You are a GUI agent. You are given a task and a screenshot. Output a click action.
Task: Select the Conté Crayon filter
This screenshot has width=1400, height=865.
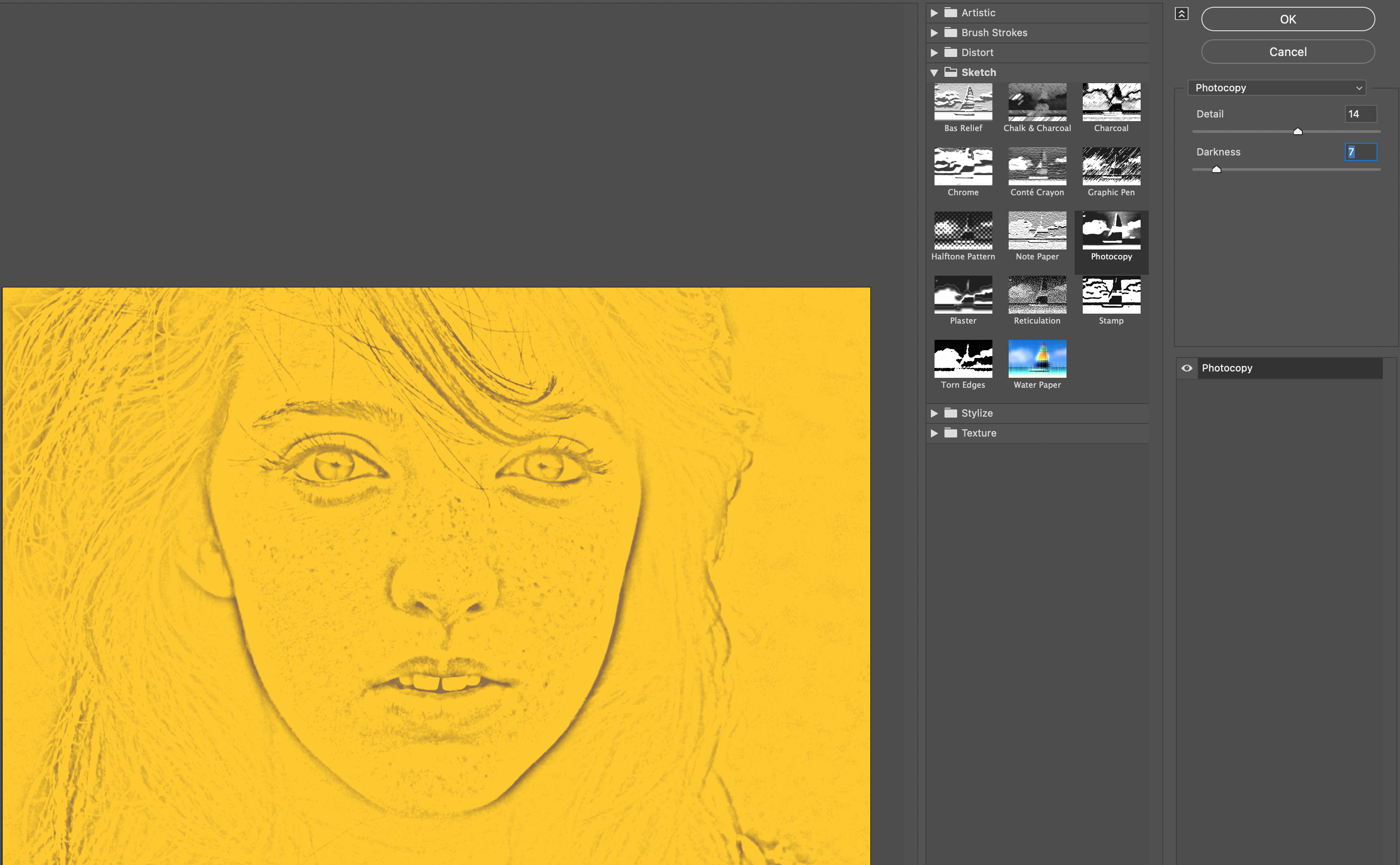pos(1037,166)
